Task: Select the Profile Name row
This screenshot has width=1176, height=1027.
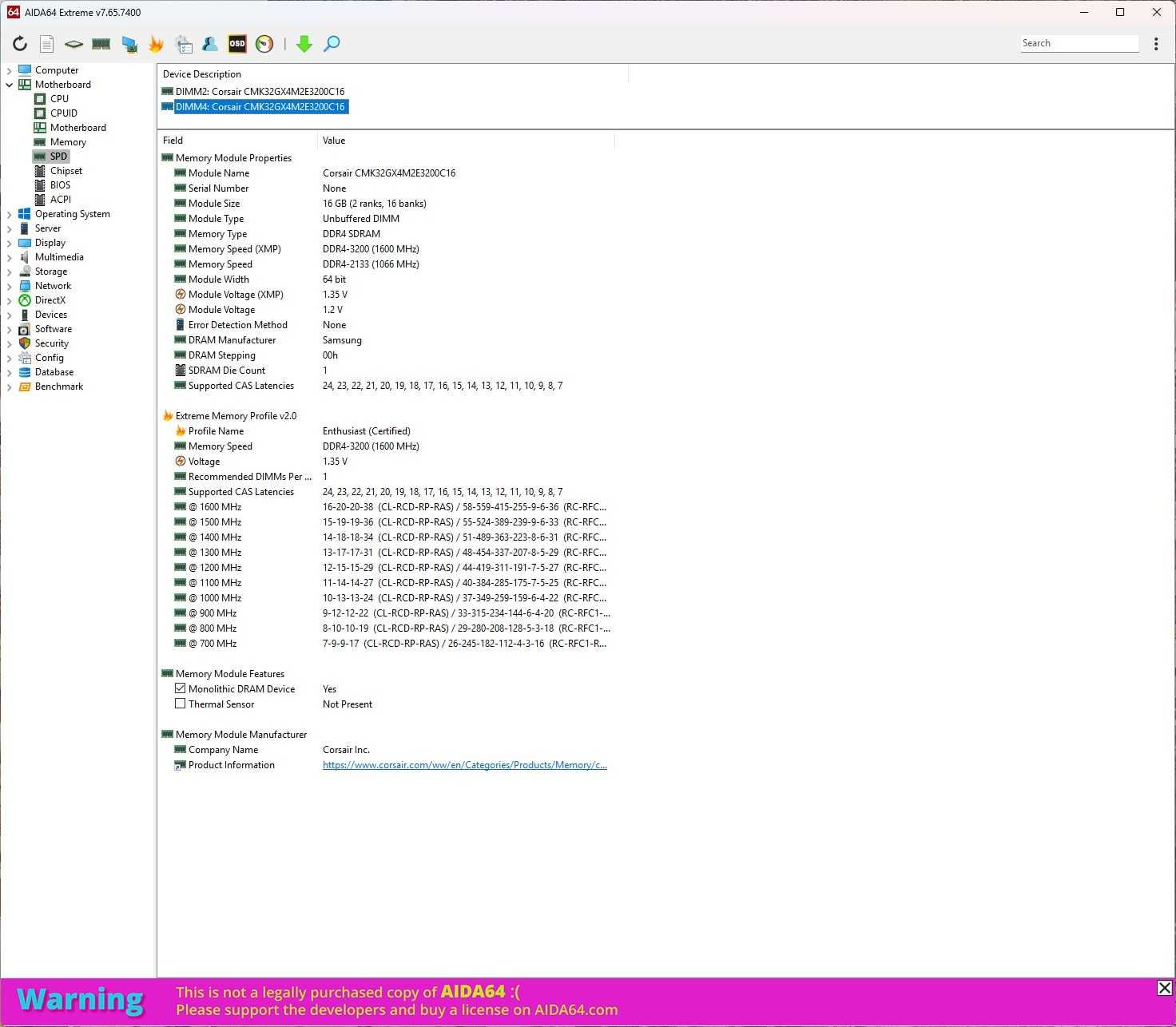Action: point(386,431)
